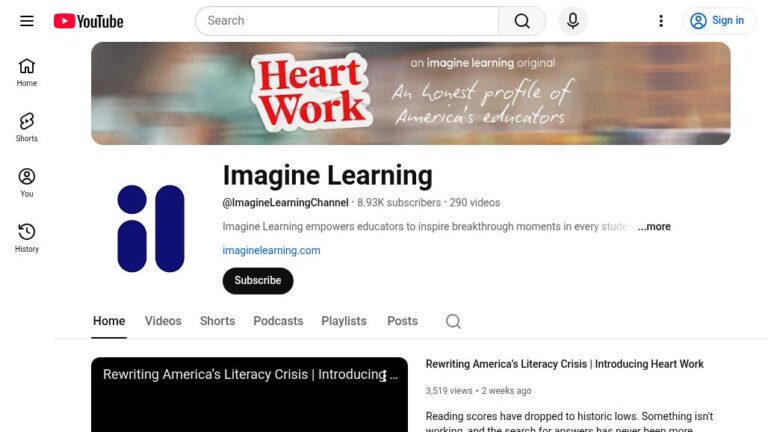Viewport: 768px width, 432px height.
Task: Open the hamburger guide menu
Action: point(27,21)
